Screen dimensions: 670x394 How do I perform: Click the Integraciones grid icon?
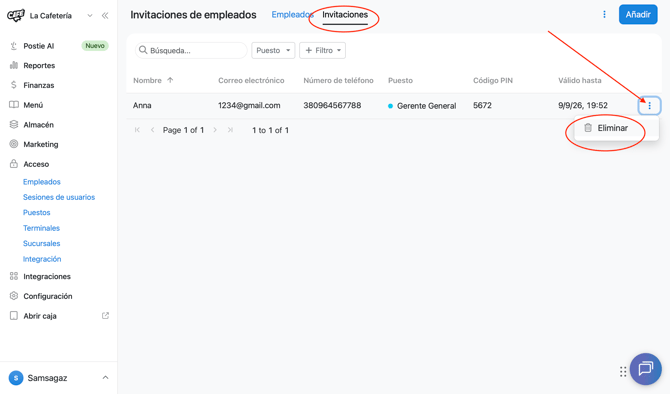(x=14, y=276)
